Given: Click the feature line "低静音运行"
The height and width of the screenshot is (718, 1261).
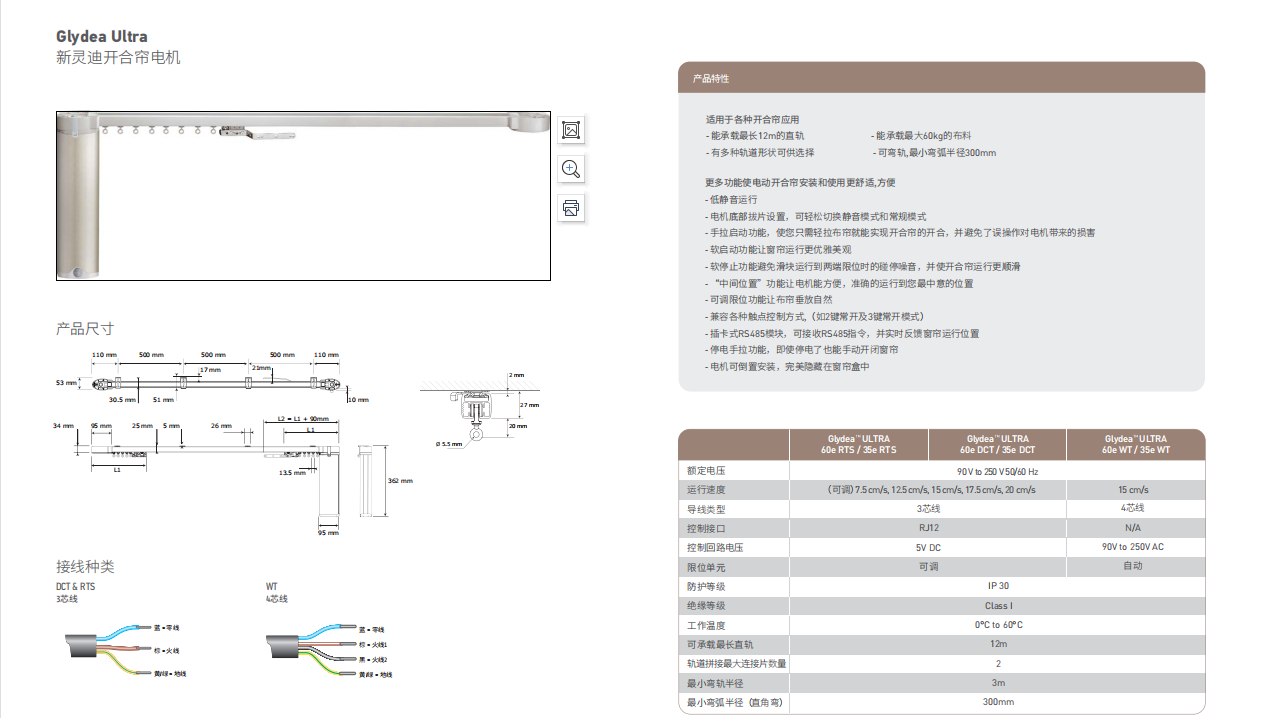Looking at the screenshot, I should tap(731, 200).
